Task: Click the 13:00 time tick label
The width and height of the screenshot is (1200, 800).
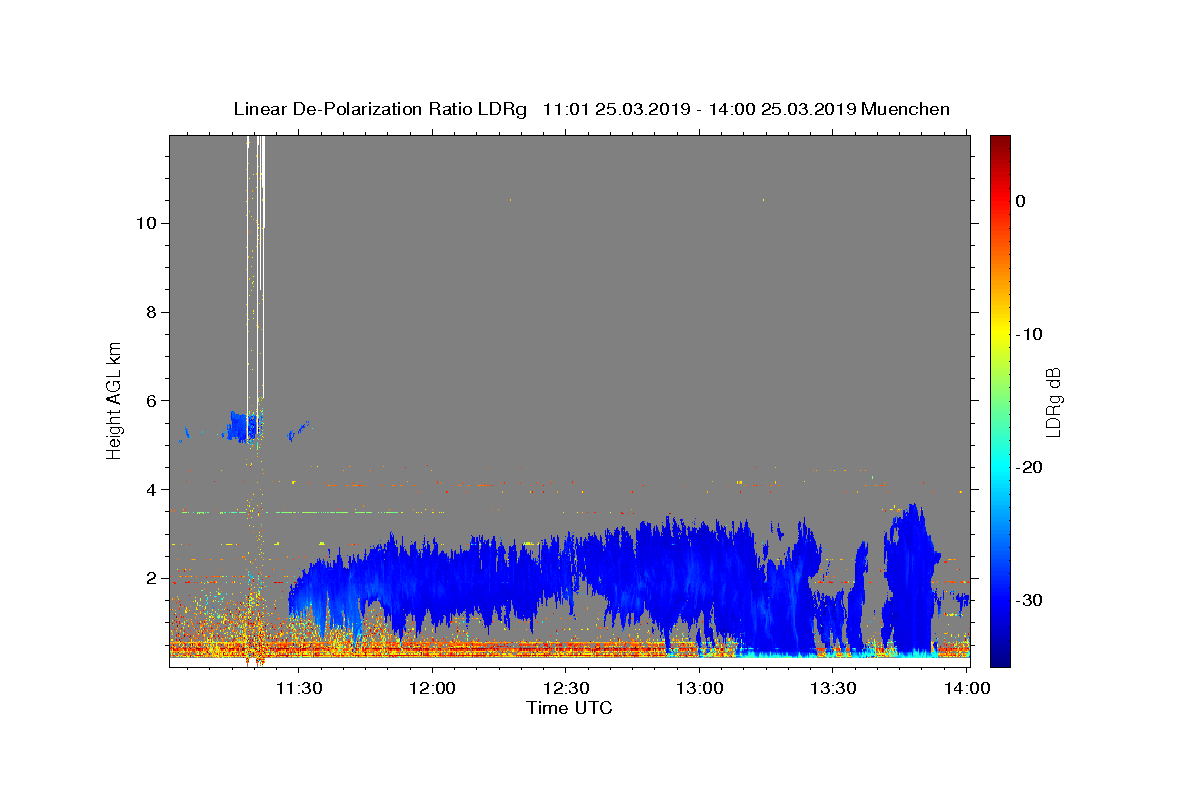Action: [700, 688]
